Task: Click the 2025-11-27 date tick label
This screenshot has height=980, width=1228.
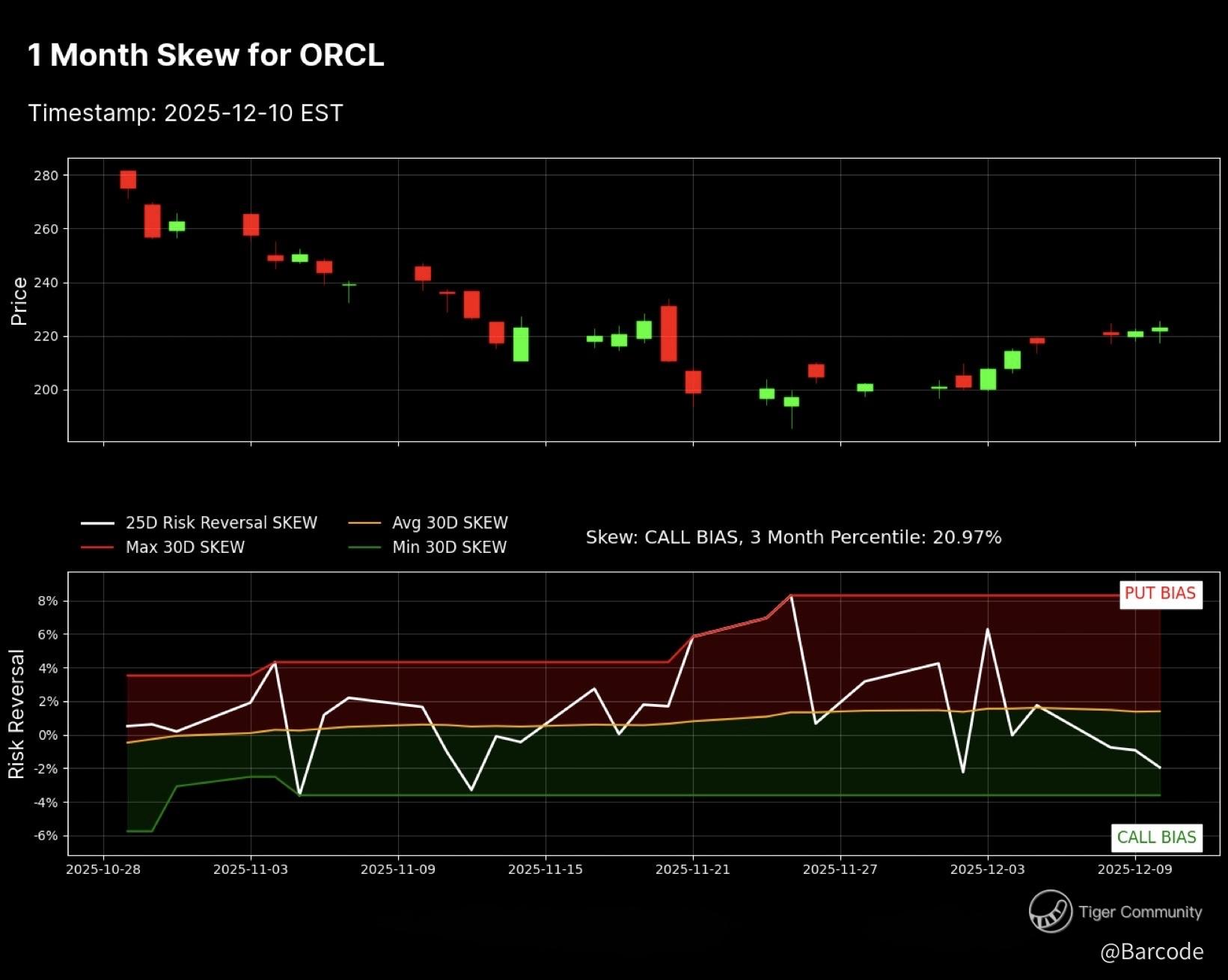Action: 840,869
